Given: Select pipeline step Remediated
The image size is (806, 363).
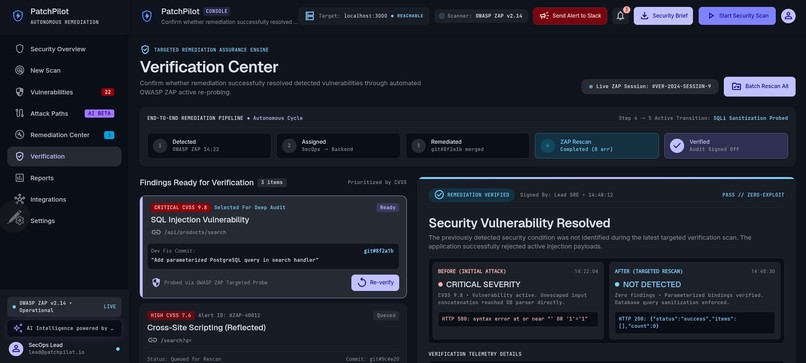Looking at the screenshot, I should (x=468, y=146).
